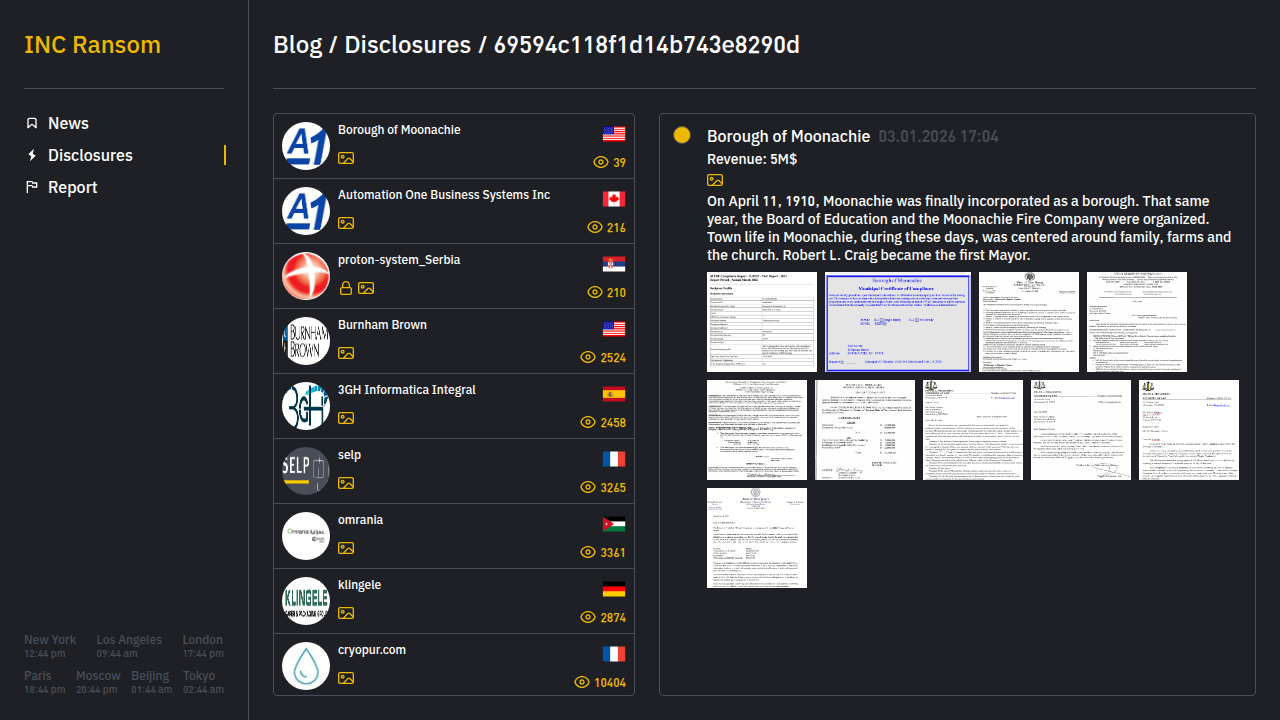The image size is (1280, 720).
Task: Click the Borough of Moonachie heading in detail panel
Action: coord(788,136)
